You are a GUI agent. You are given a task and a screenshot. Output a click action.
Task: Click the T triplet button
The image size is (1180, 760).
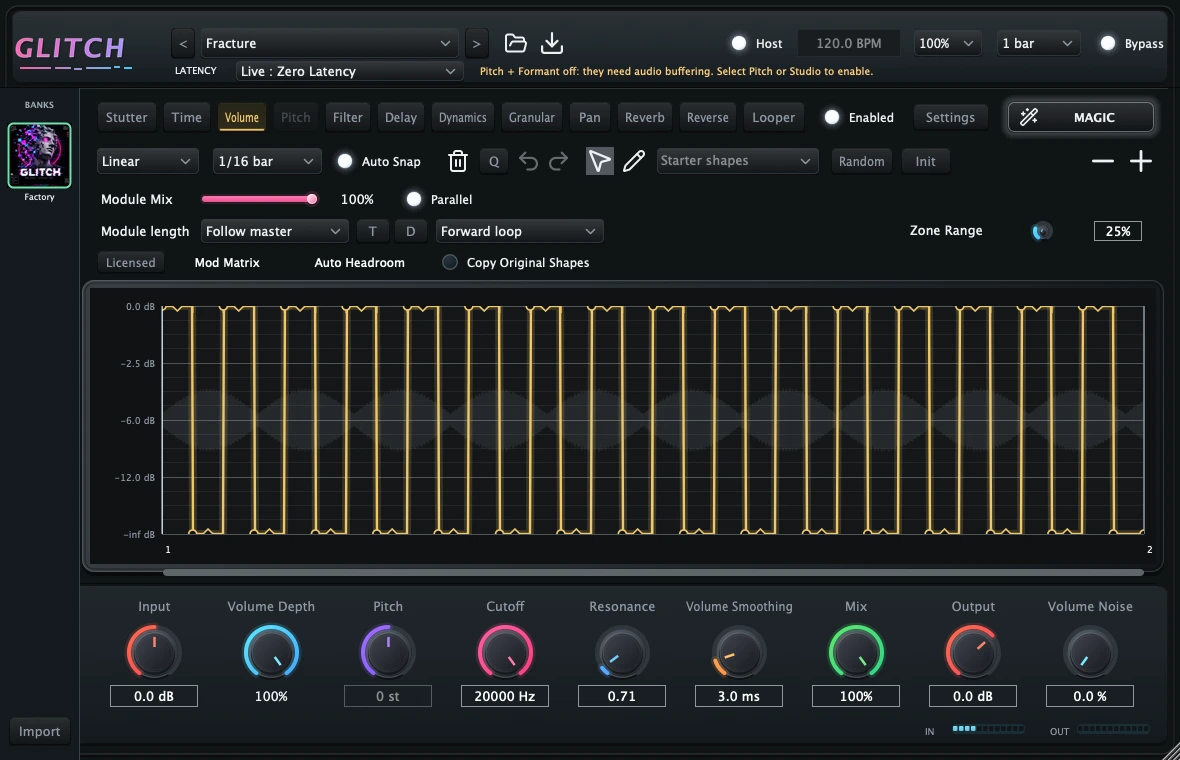tap(373, 231)
